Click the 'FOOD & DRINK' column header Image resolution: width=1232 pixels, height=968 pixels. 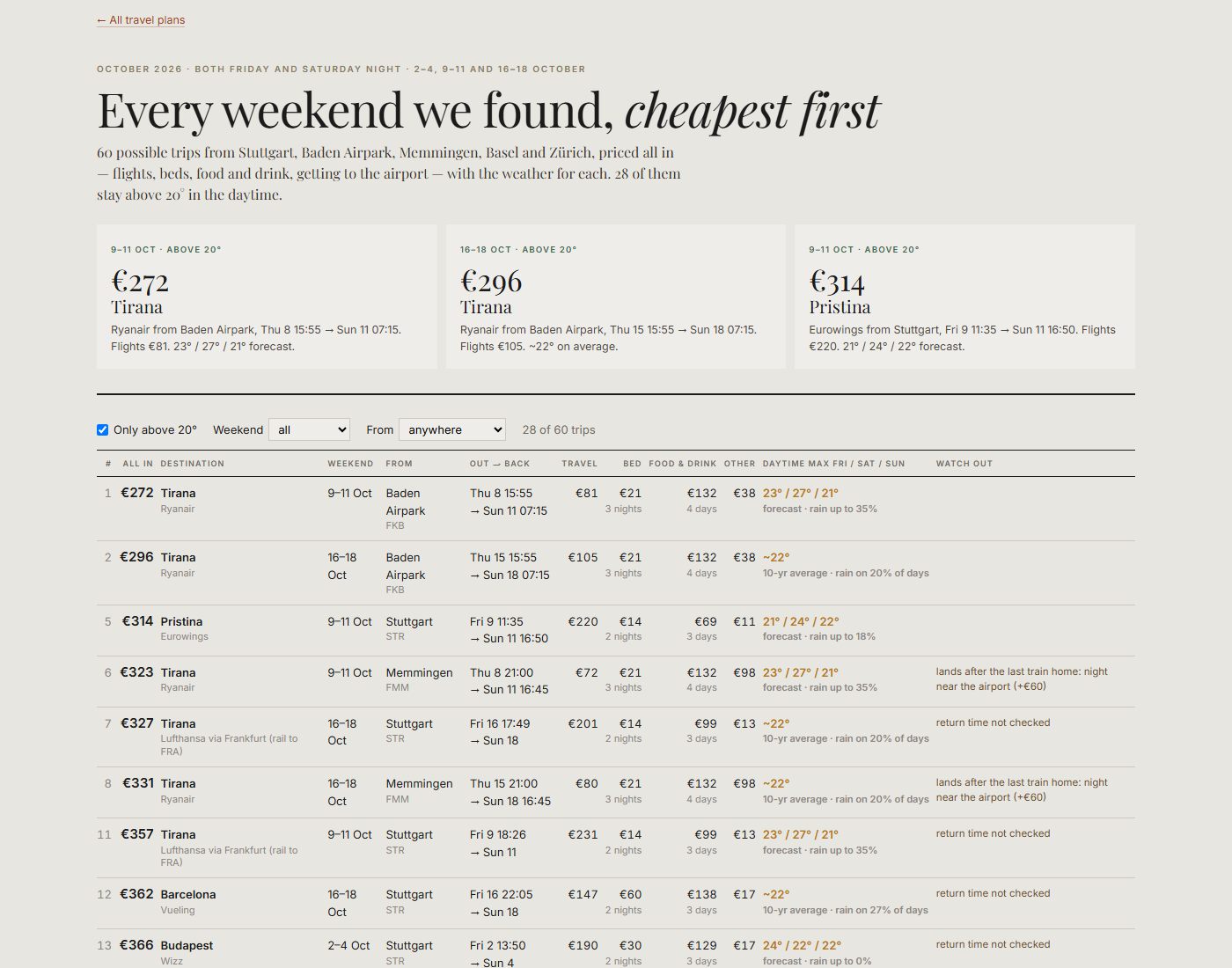point(683,464)
